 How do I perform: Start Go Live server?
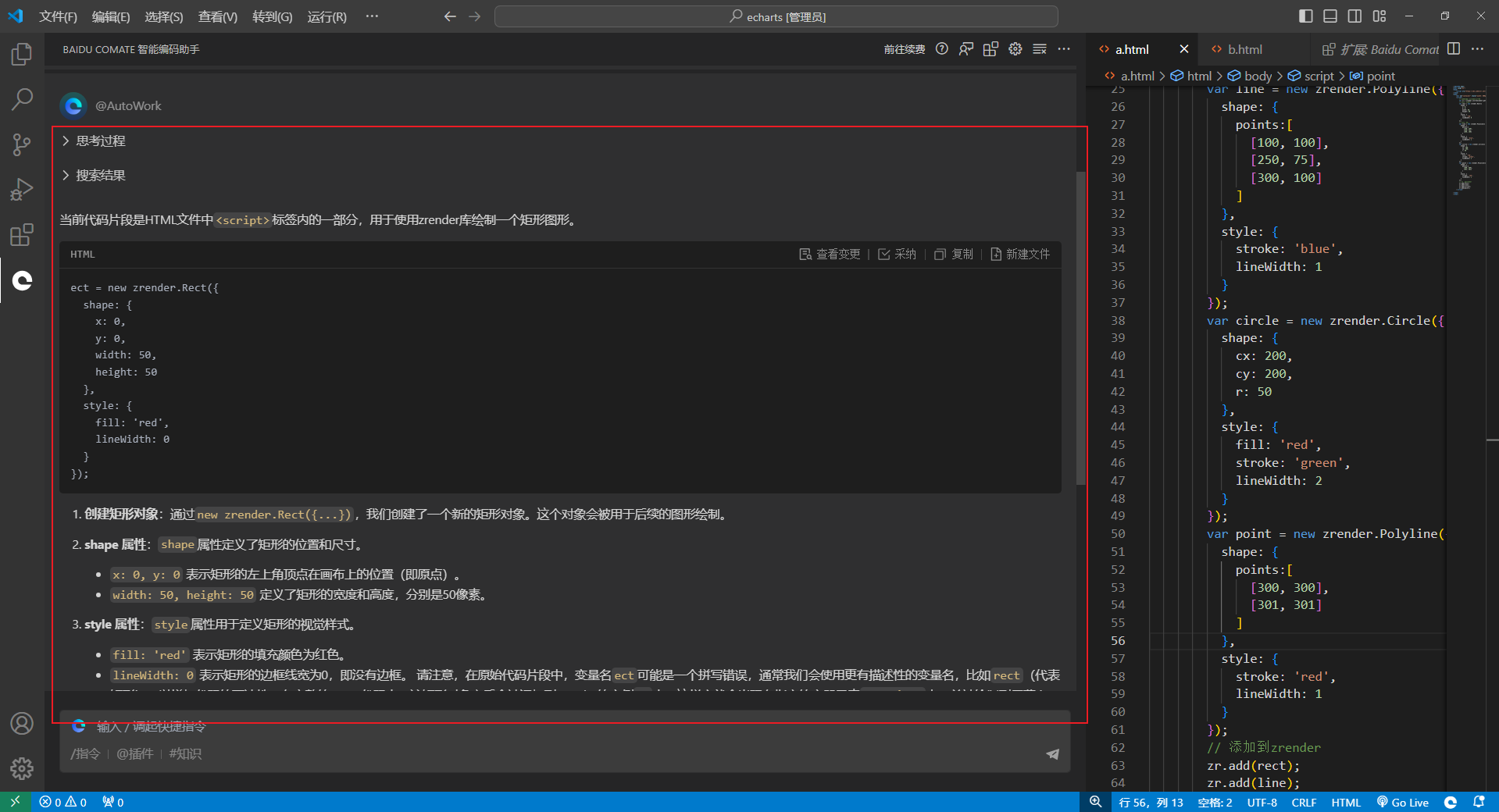[1403, 802]
